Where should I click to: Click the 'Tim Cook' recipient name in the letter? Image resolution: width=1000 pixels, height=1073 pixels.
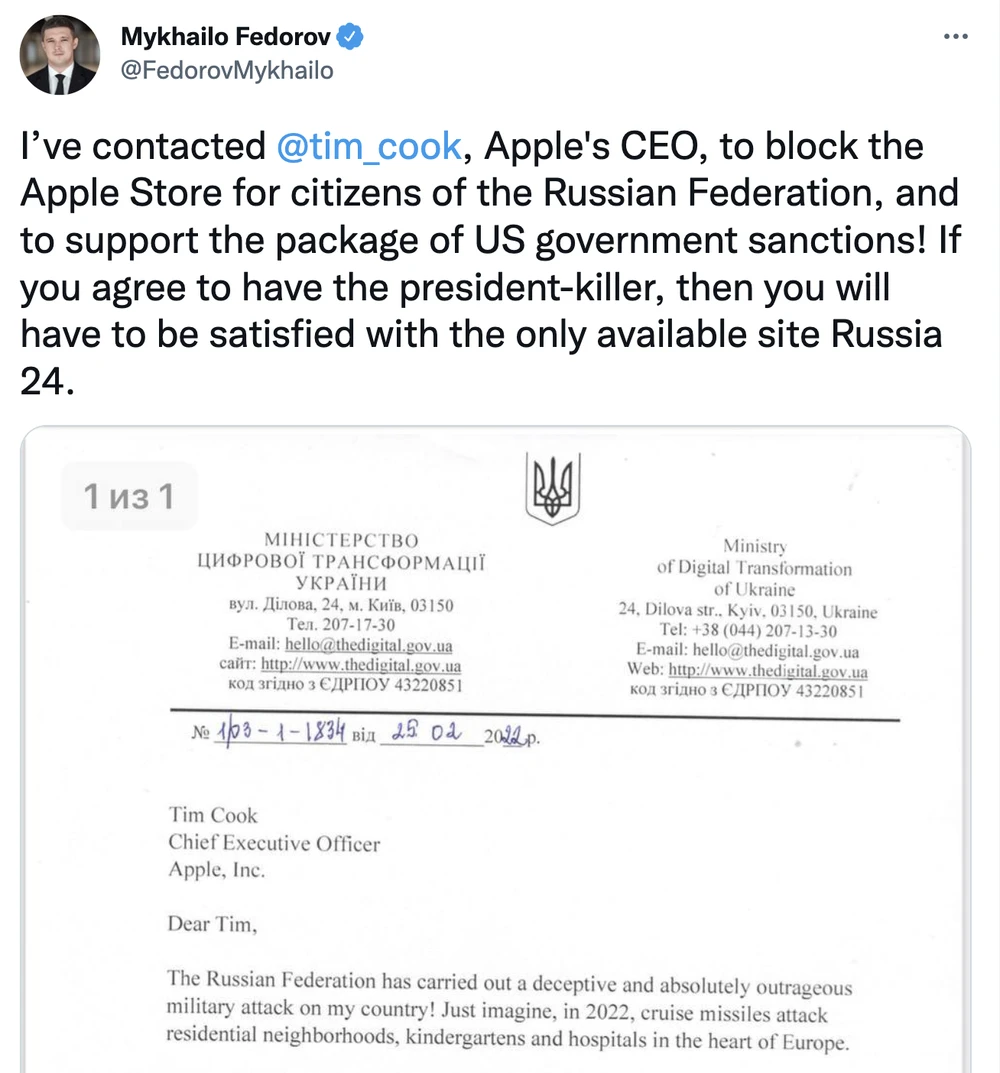click(x=212, y=815)
